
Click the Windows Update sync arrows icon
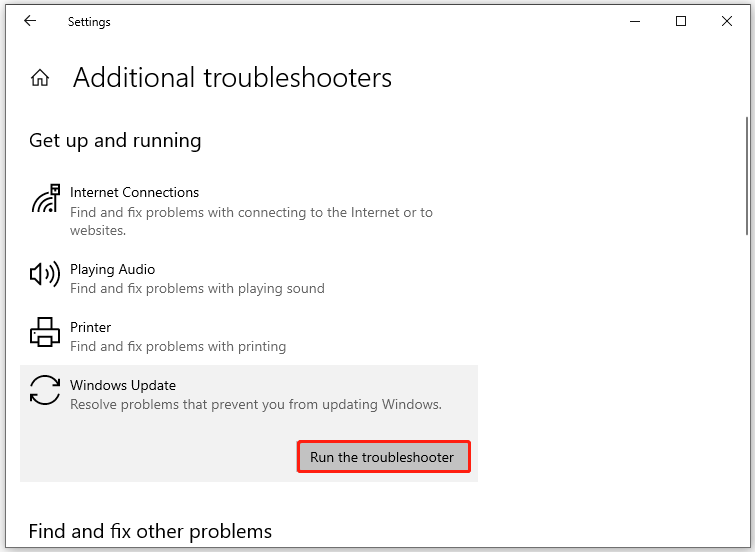[45, 390]
